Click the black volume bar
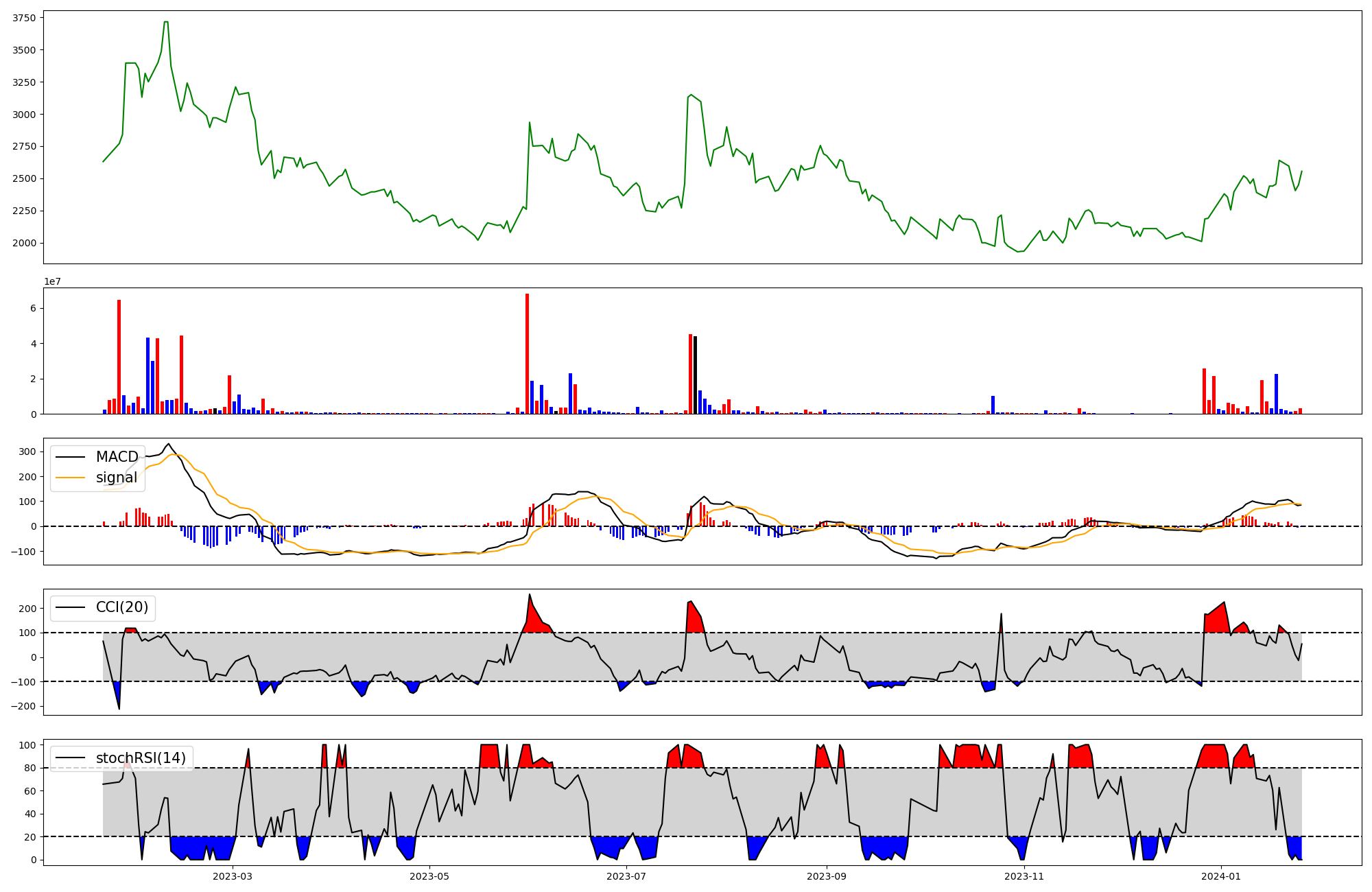 695,375
